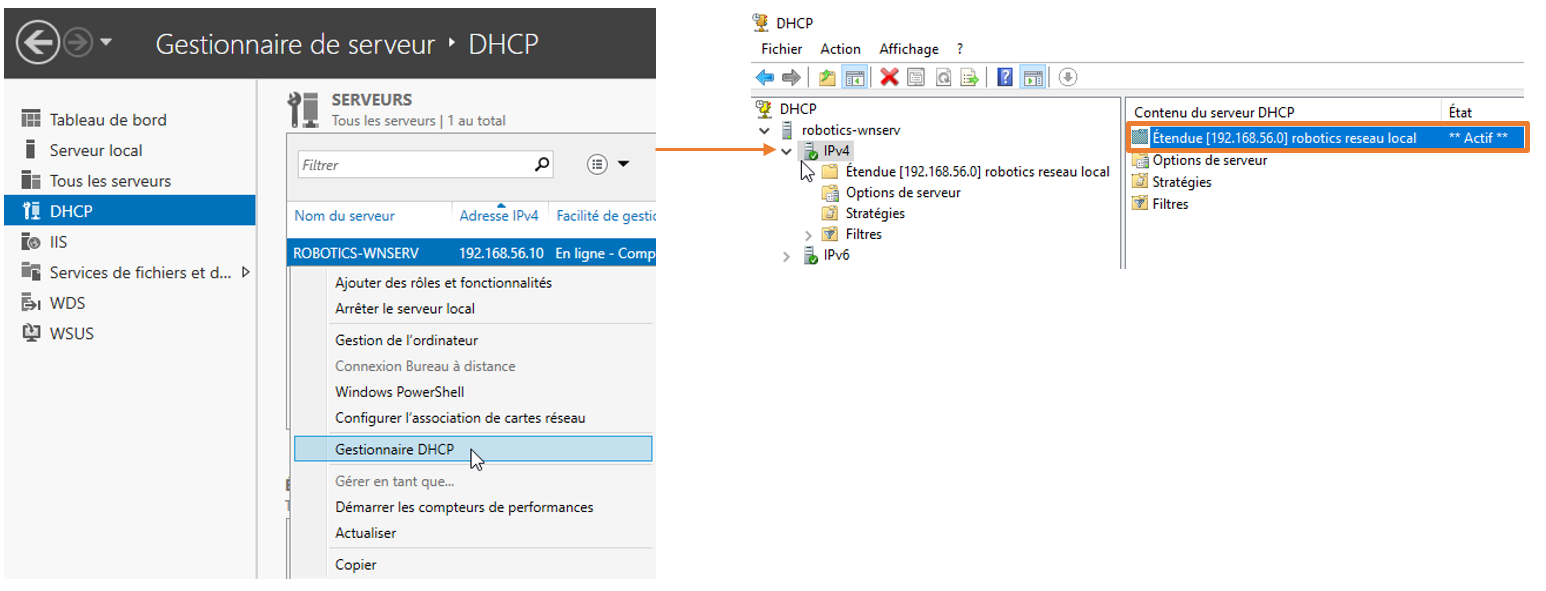The height and width of the screenshot is (591, 1546).
Task: Open WDS role in the sidebar
Action: pos(67,303)
